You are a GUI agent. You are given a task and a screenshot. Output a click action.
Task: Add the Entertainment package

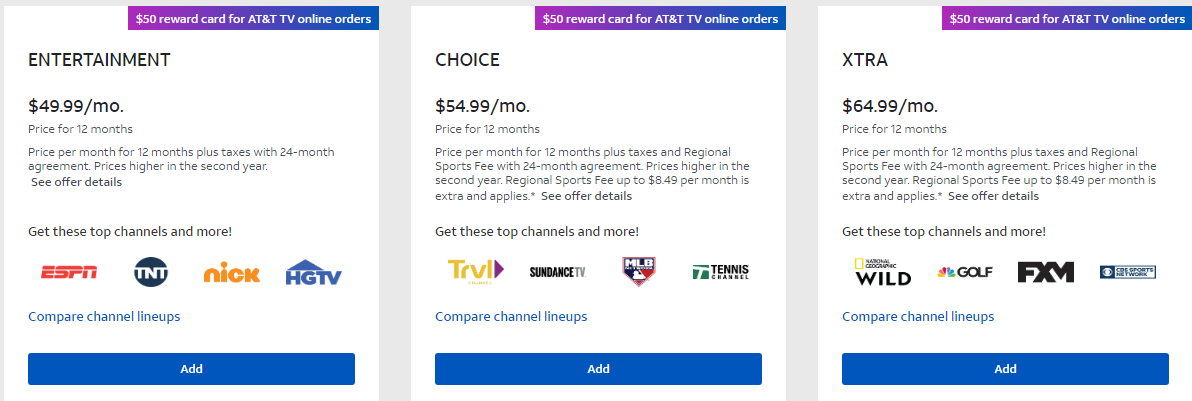point(191,369)
